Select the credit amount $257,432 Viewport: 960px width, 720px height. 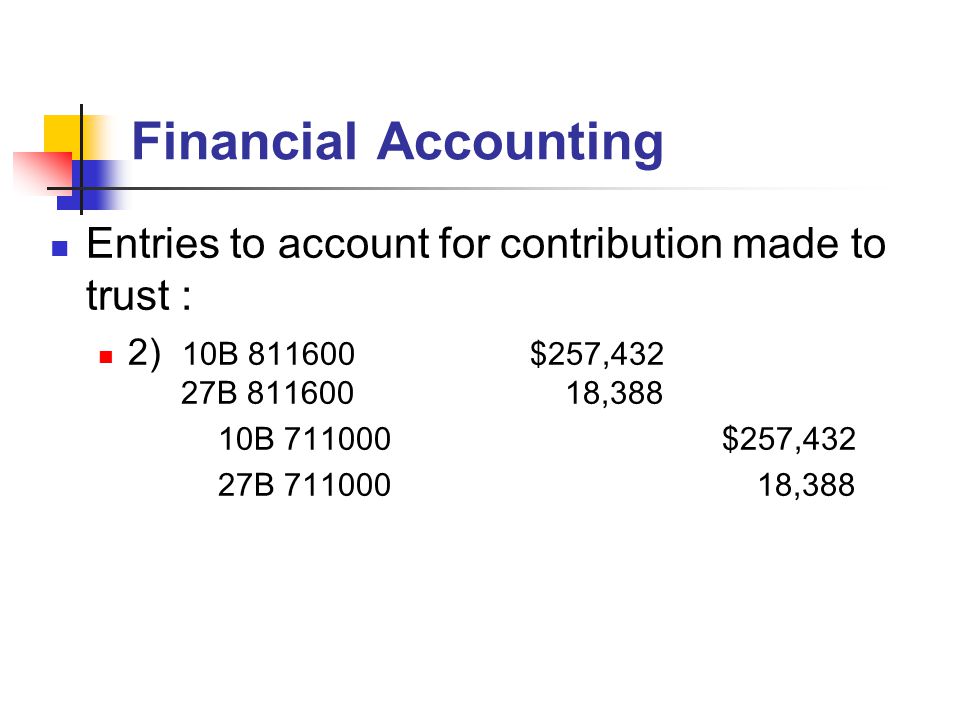[789, 440]
